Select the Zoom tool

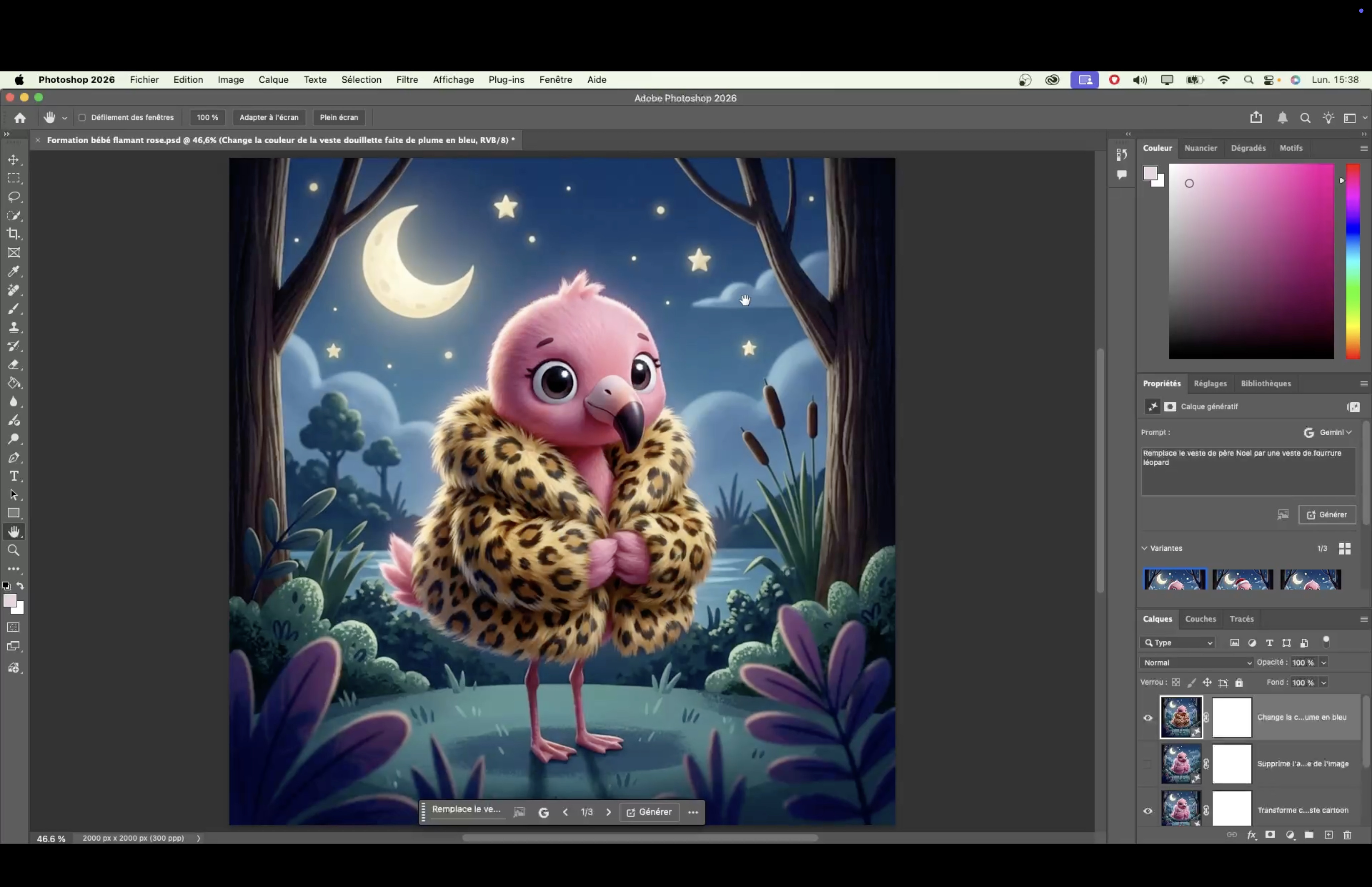(x=14, y=551)
